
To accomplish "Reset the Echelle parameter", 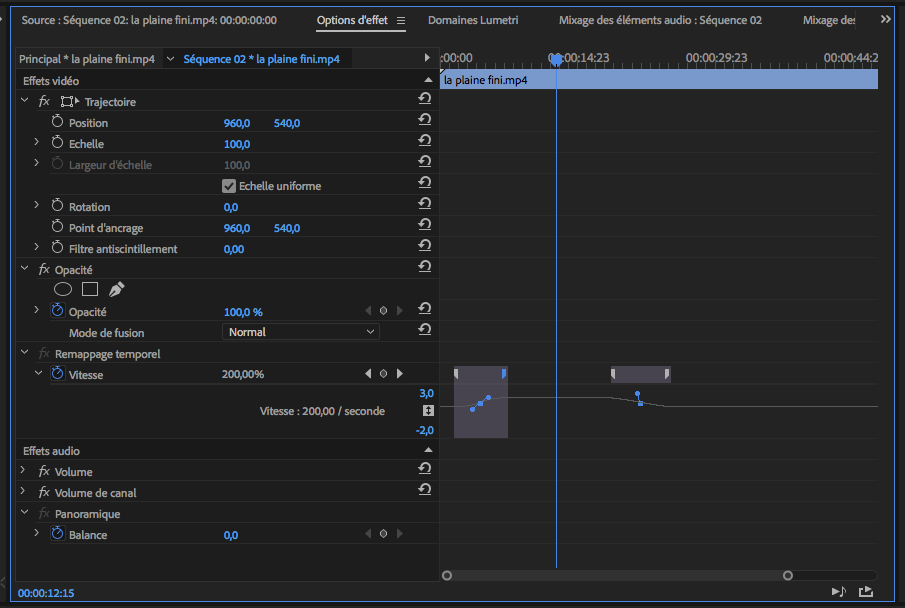I will pos(425,140).
